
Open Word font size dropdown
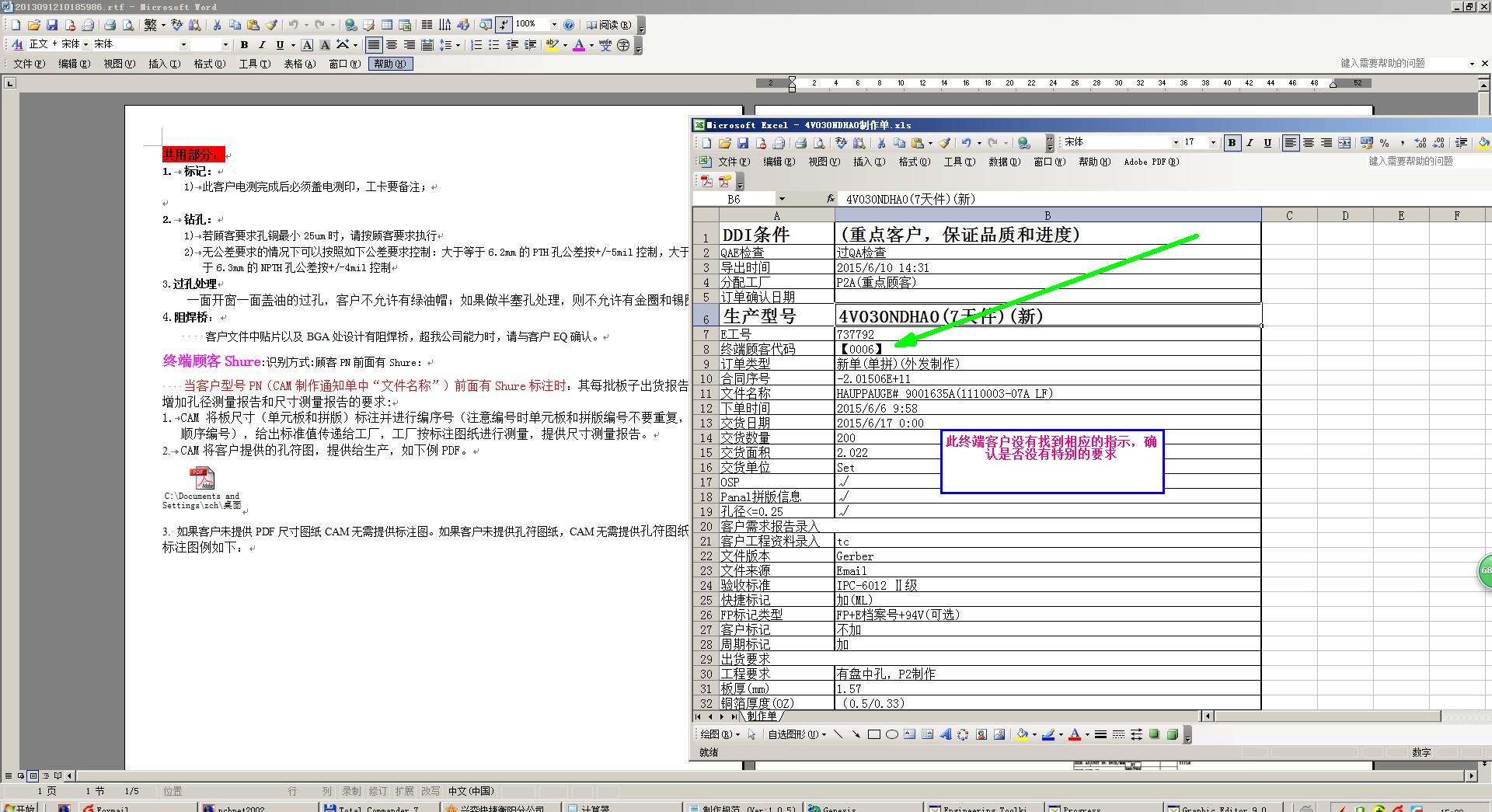click(x=225, y=45)
